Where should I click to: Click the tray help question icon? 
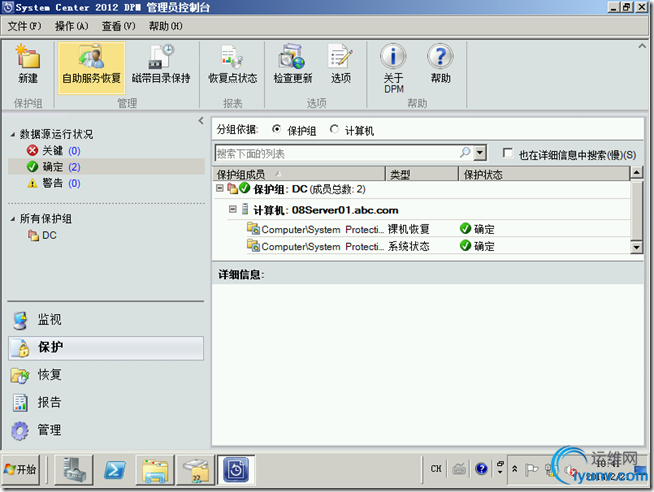(481, 469)
